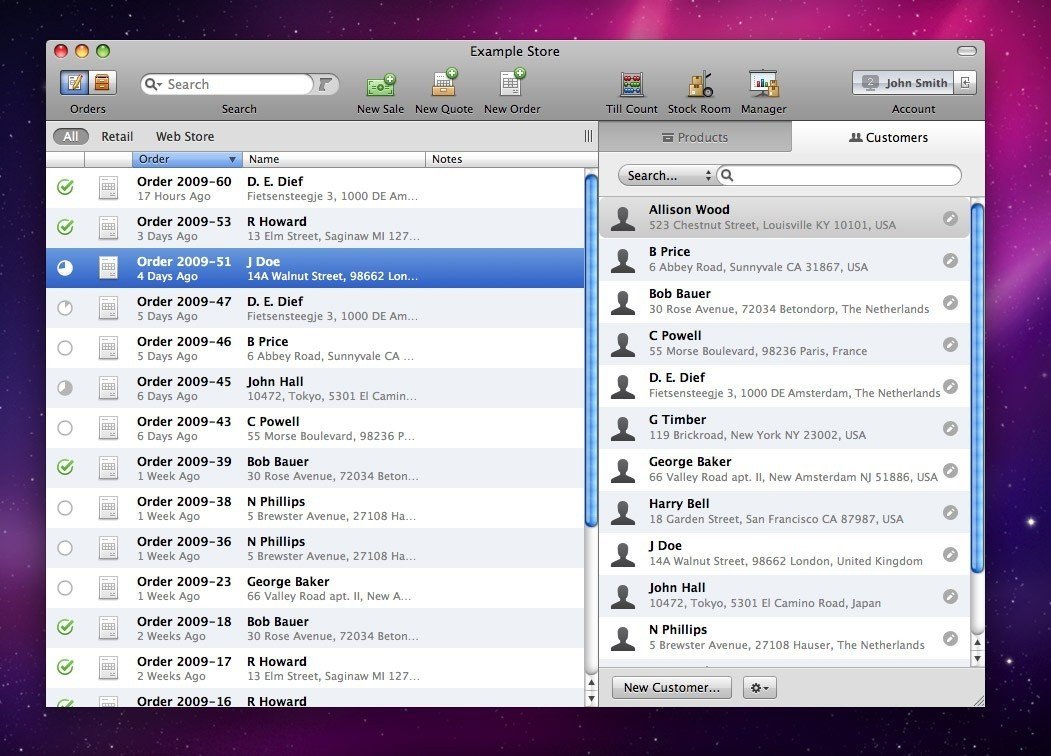1051x756 pixels.
Task: Filter orders by Retail
Action: (x=117, y=137)
